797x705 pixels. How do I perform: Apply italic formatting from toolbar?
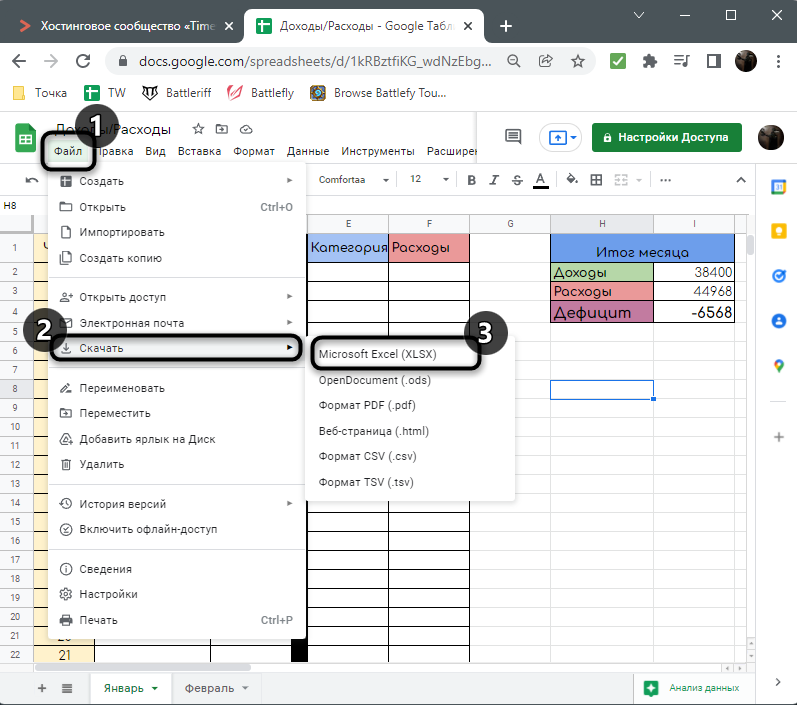[493, 180]
